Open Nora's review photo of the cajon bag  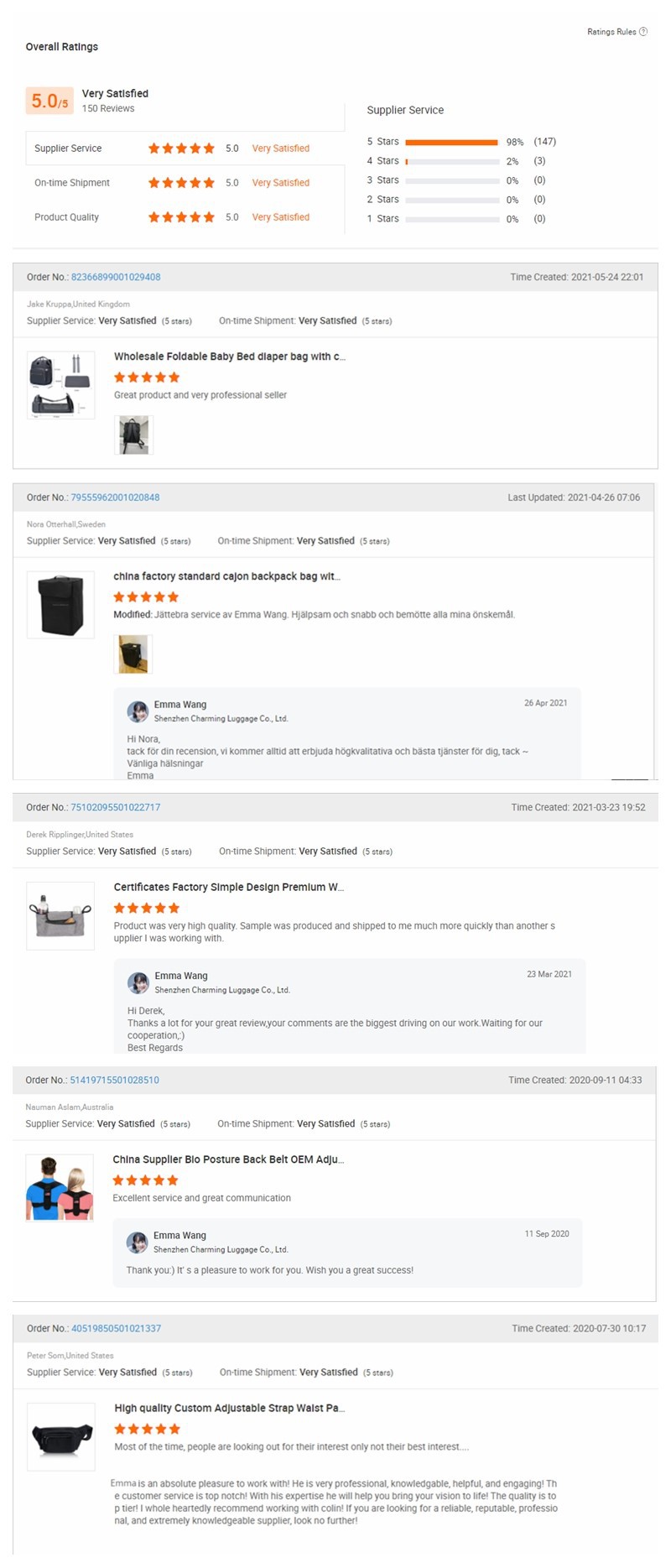133,654
